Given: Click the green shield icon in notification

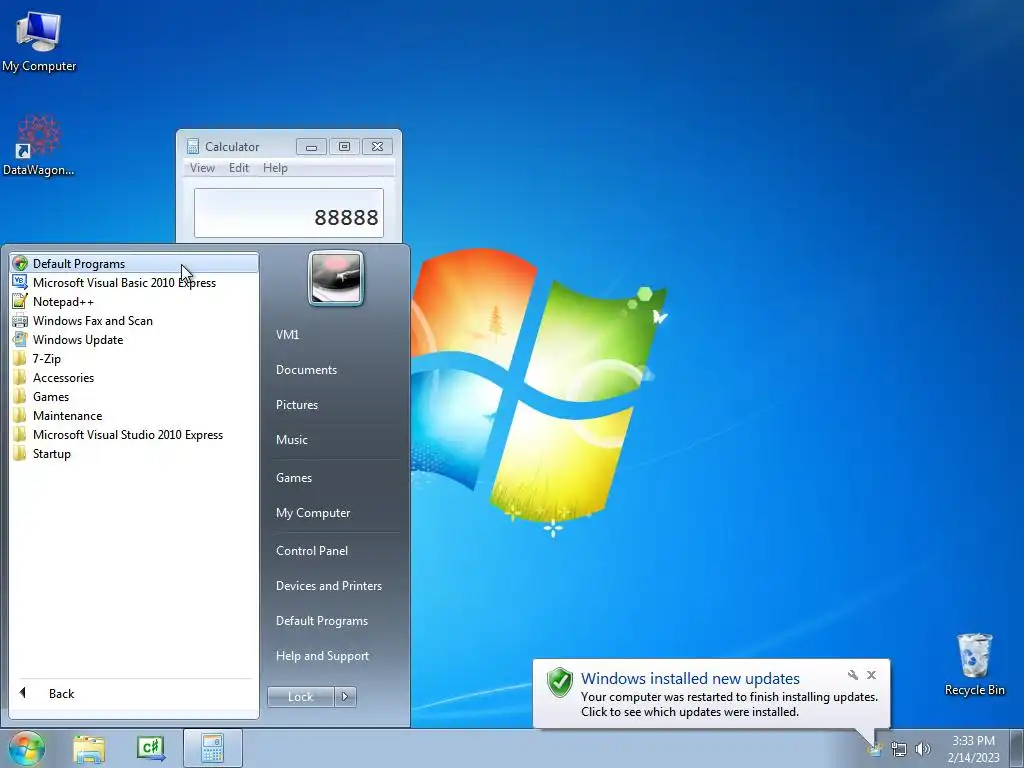Looking at the screenshot, I should (x=560, y=682).
